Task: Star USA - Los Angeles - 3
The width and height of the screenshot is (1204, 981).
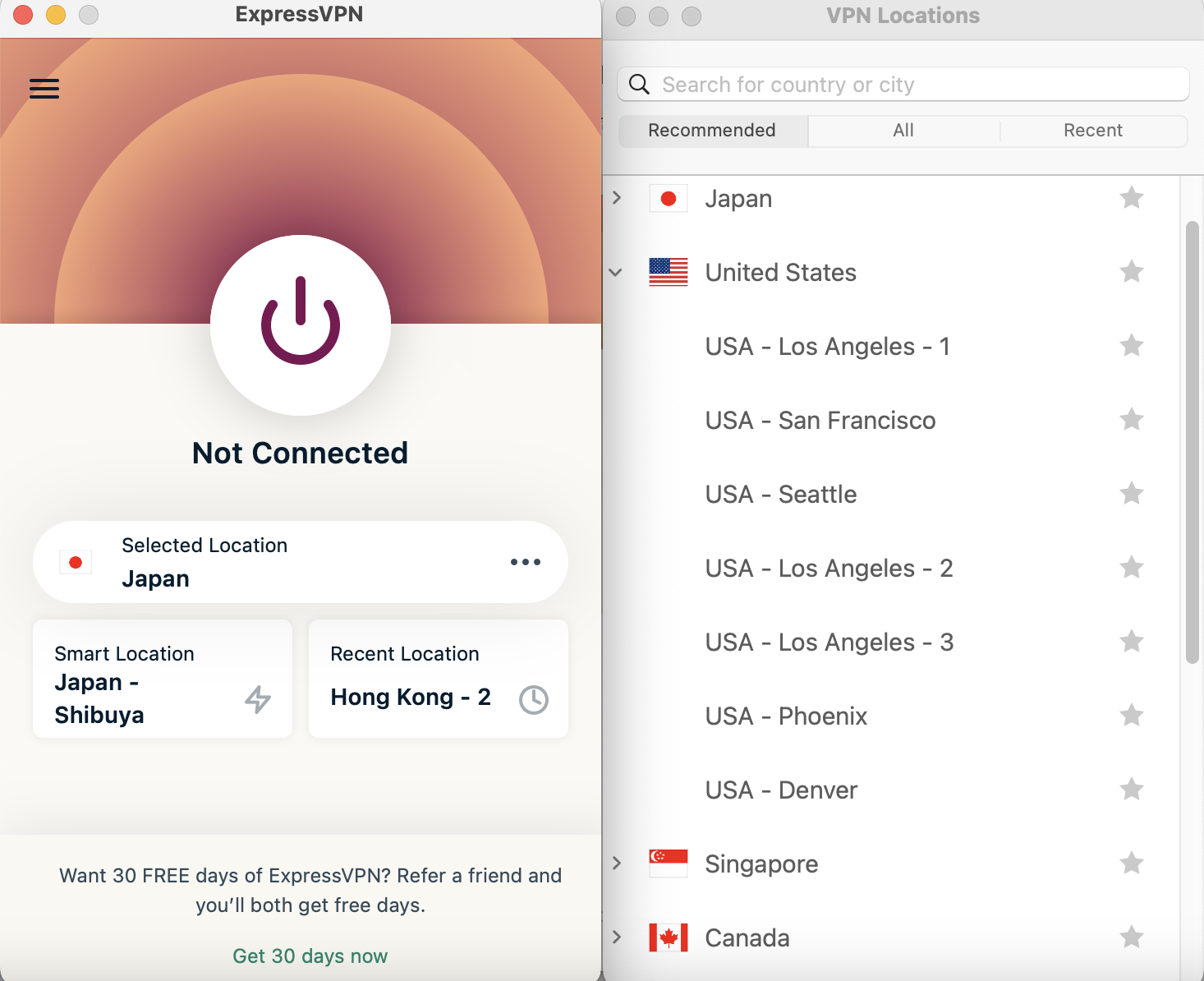Action: 1132,641
